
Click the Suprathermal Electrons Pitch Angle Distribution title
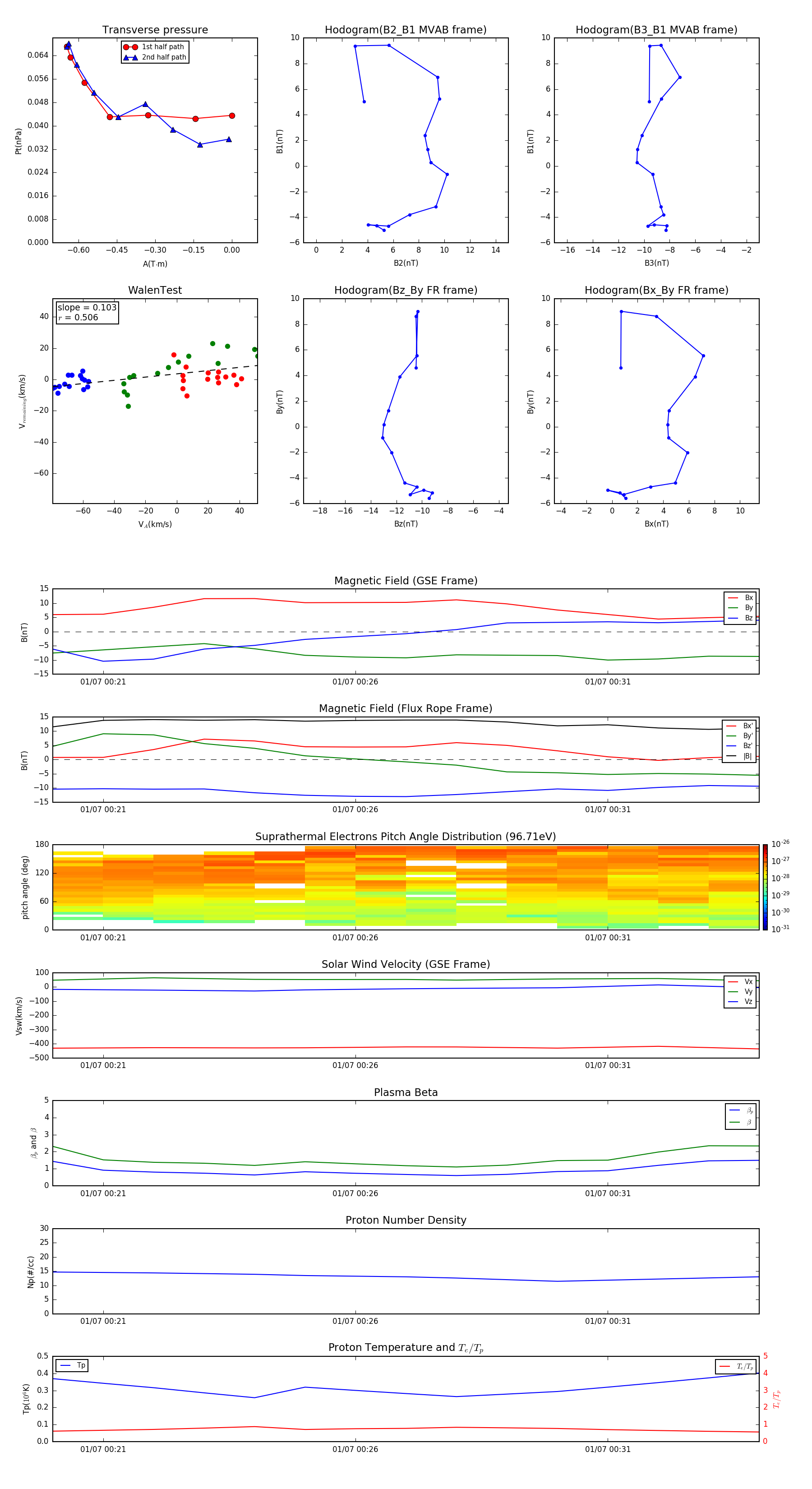(406, 837)
